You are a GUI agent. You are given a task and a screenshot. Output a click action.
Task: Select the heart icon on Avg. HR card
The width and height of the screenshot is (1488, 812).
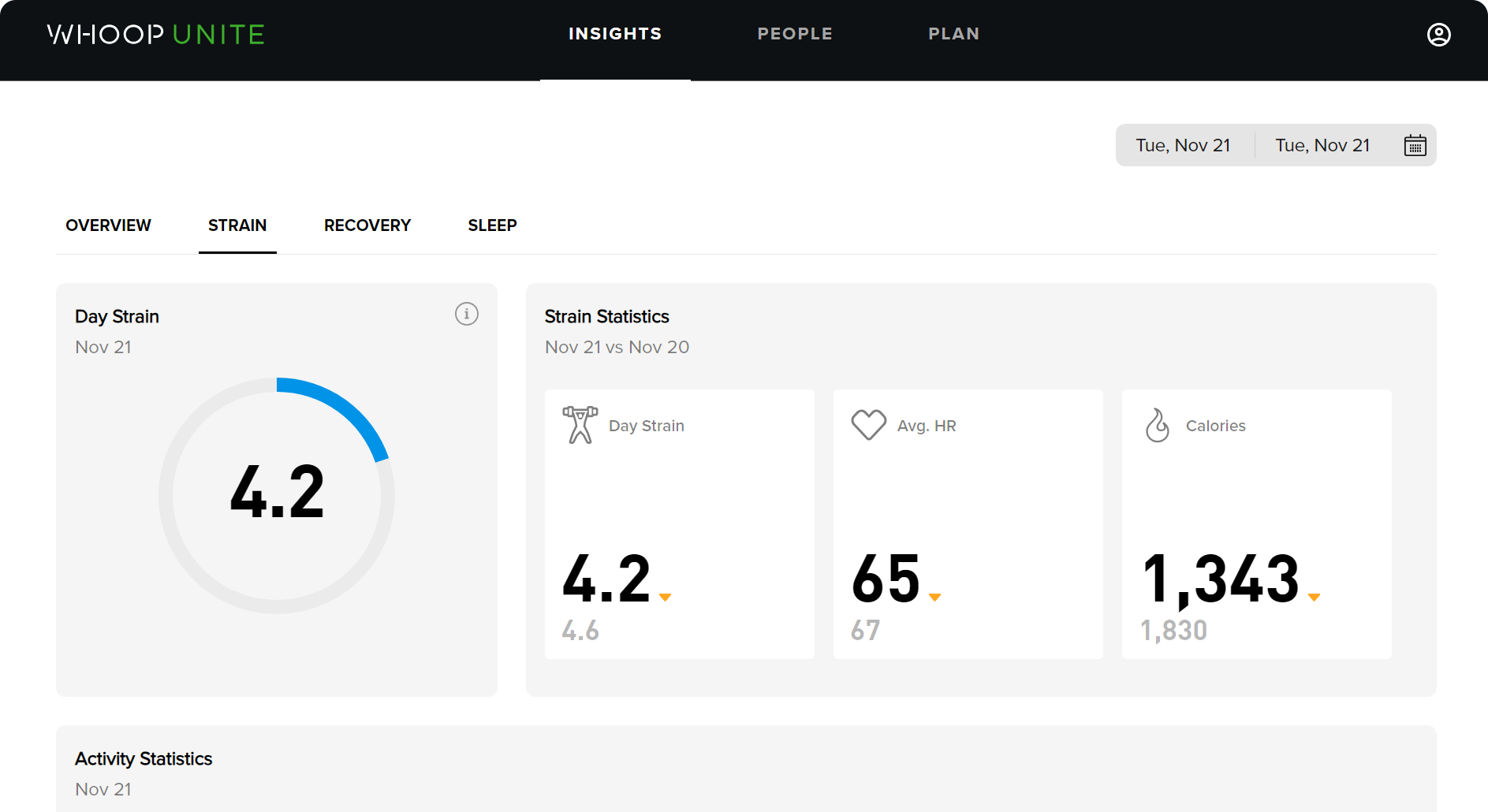point(868,425)
